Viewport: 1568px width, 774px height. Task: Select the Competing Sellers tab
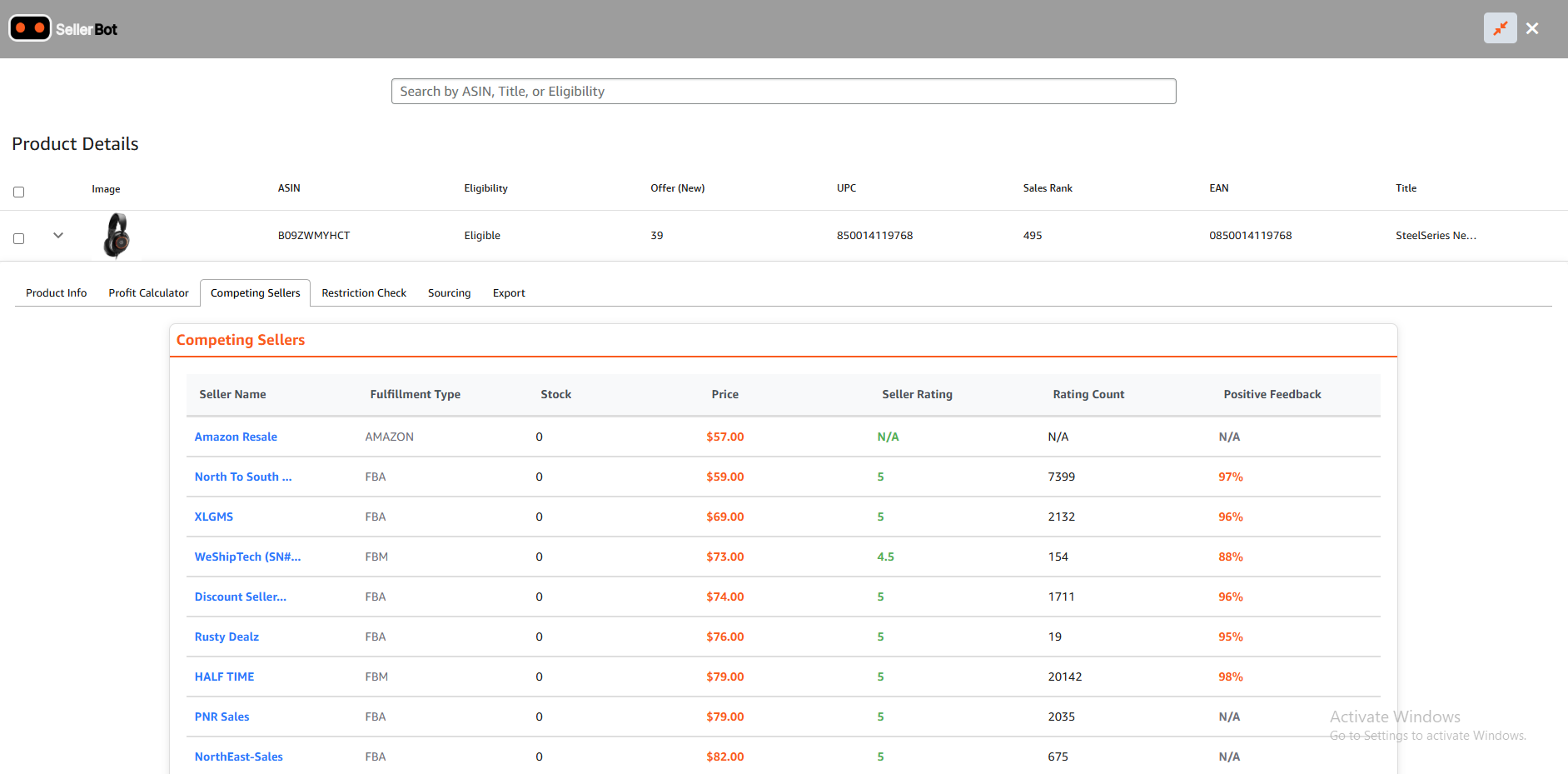pyautogui.click(x=255, y=293)
